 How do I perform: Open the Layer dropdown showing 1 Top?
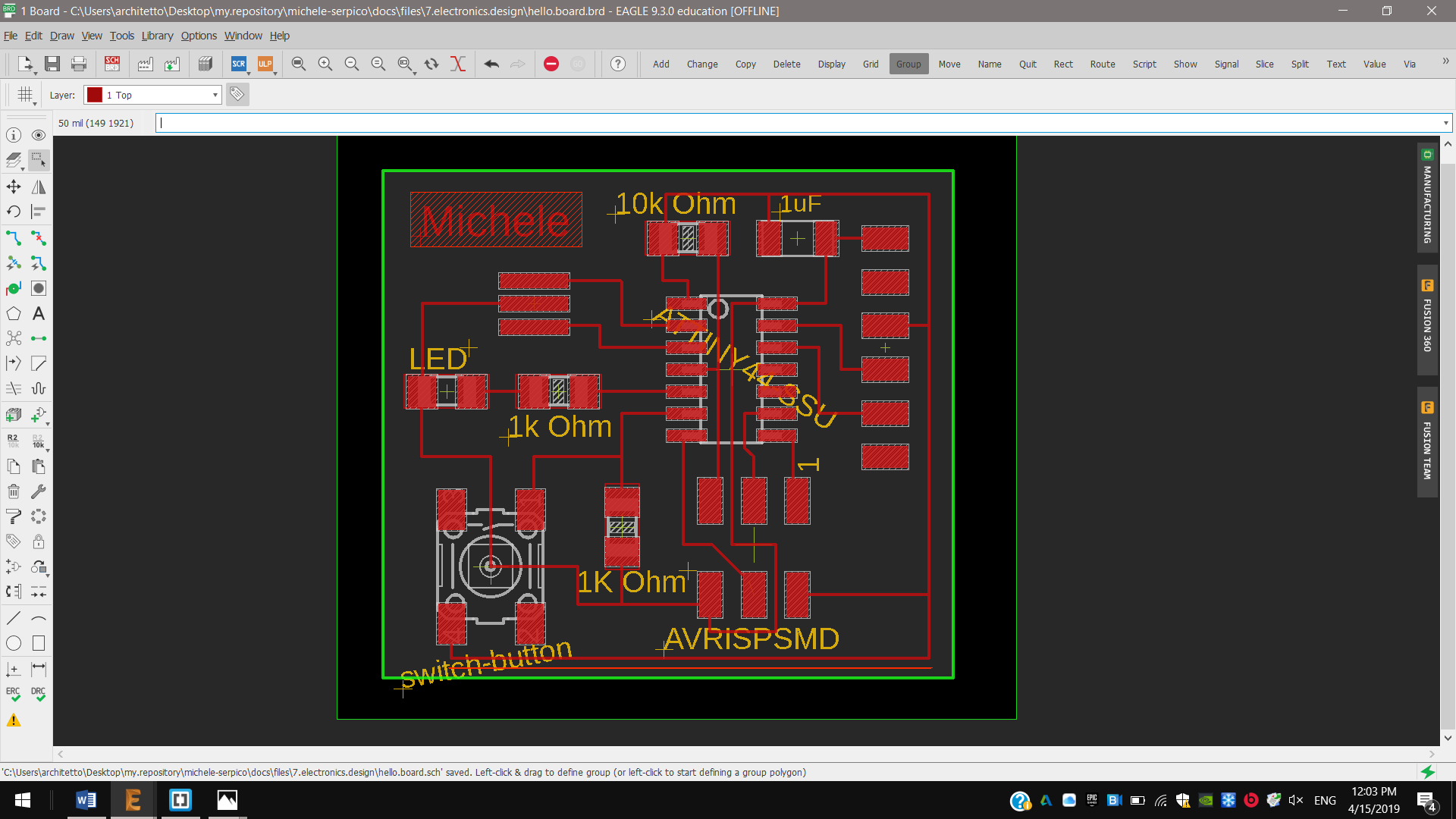[152, 95]
